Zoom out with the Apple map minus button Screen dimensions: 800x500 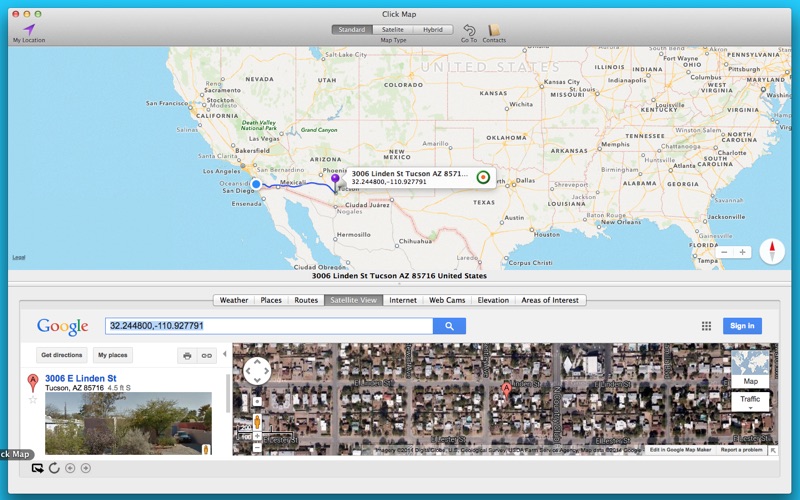click(724, 252)
